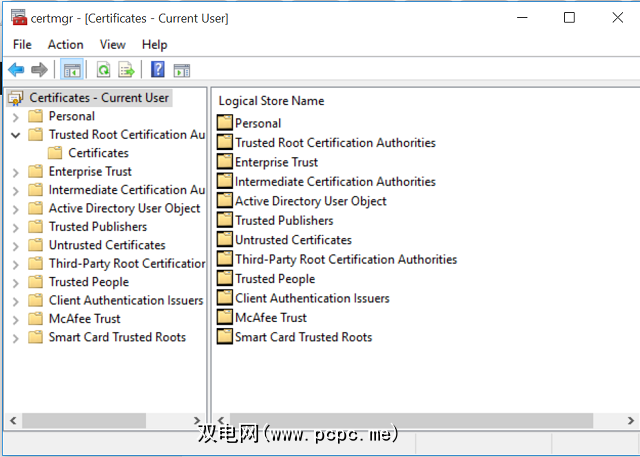Open the Help toolbar icon
This screenshot has height=457, width=640.
[x=158, y=69]
